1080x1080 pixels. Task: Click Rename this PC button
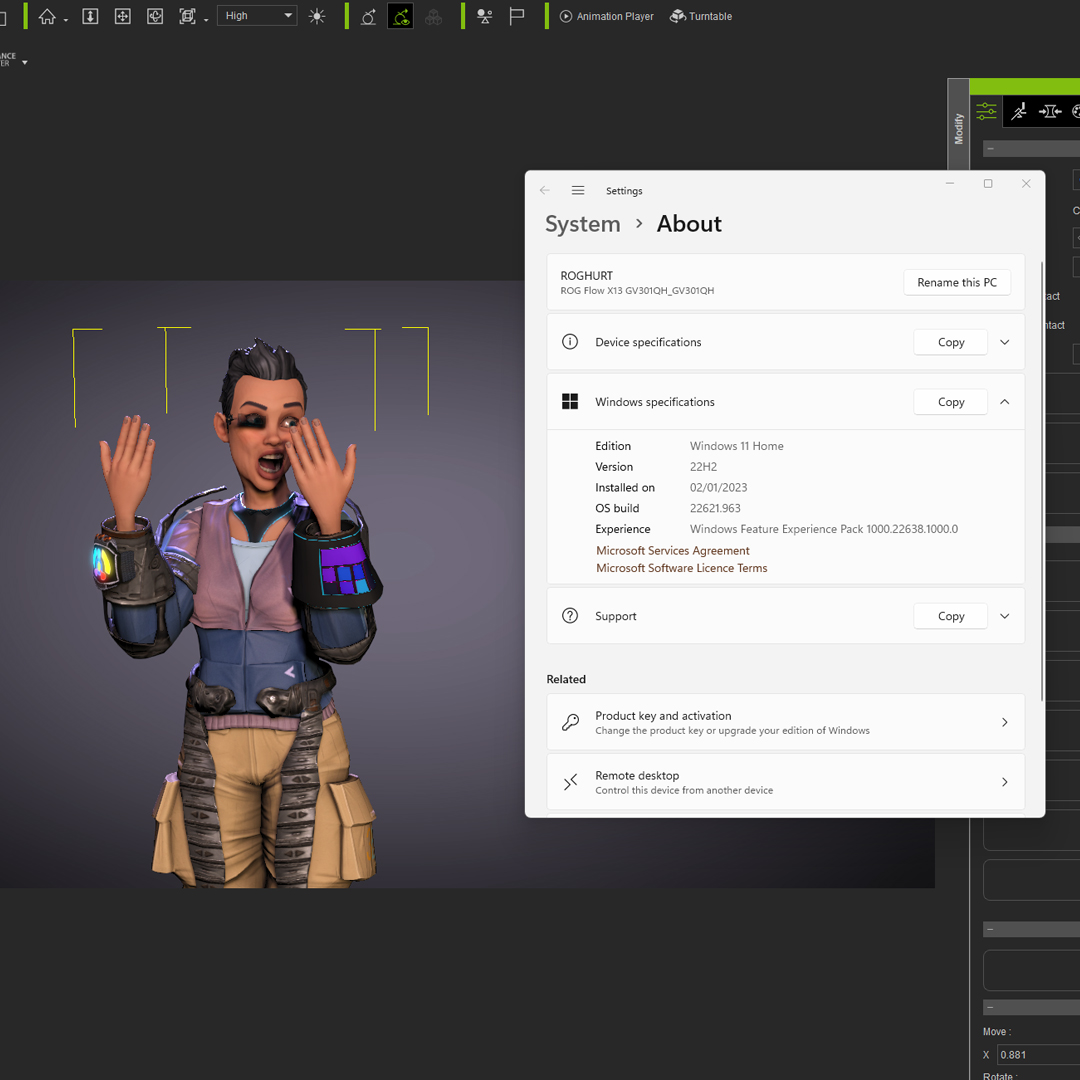point(957,282)
